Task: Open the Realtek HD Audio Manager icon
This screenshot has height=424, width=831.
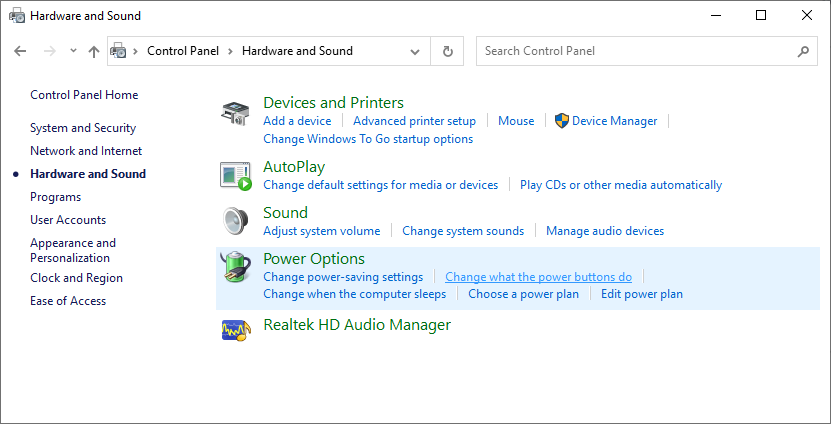Action: pyautogui.click(x=235, y=328)
